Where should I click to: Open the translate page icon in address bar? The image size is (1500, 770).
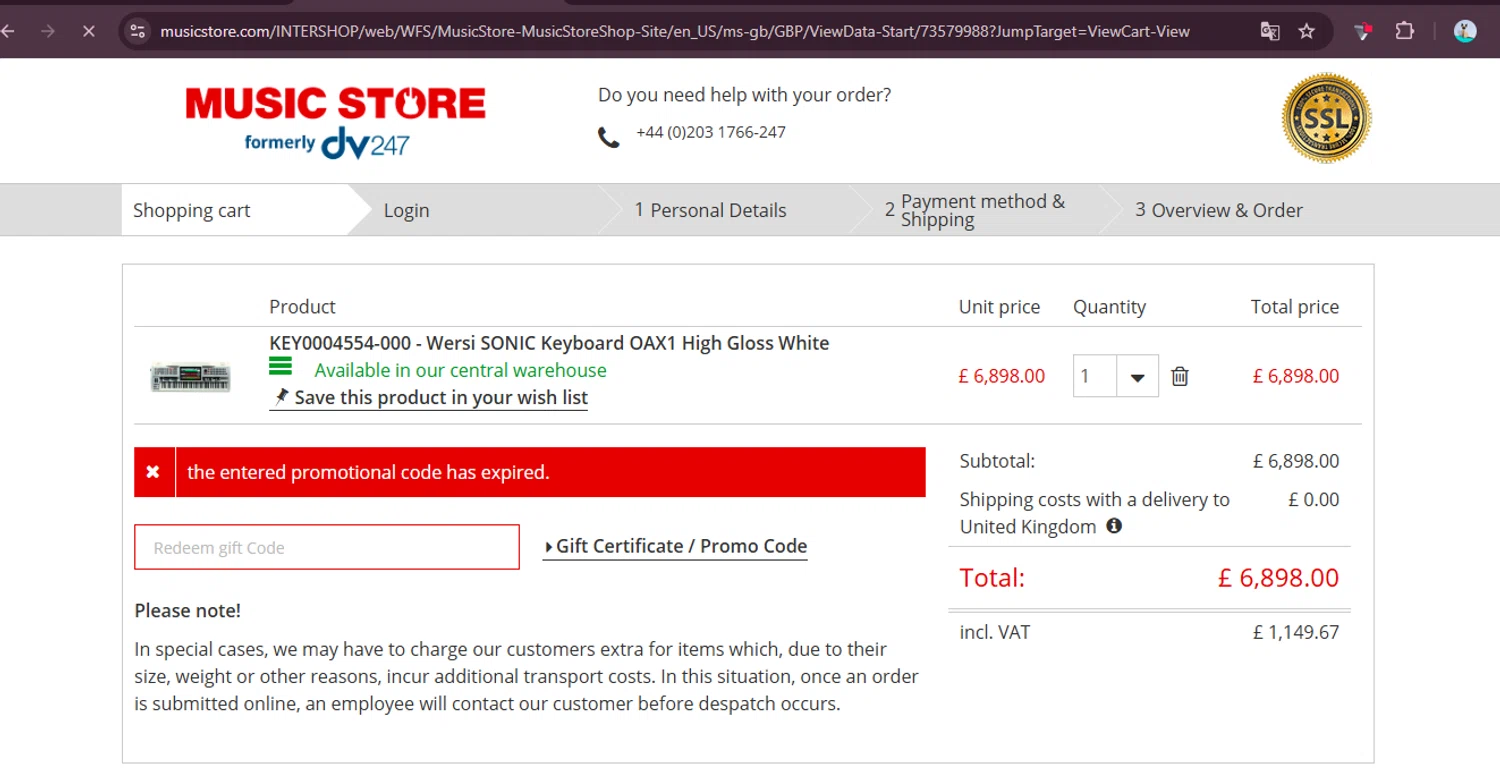point(1270,31)
